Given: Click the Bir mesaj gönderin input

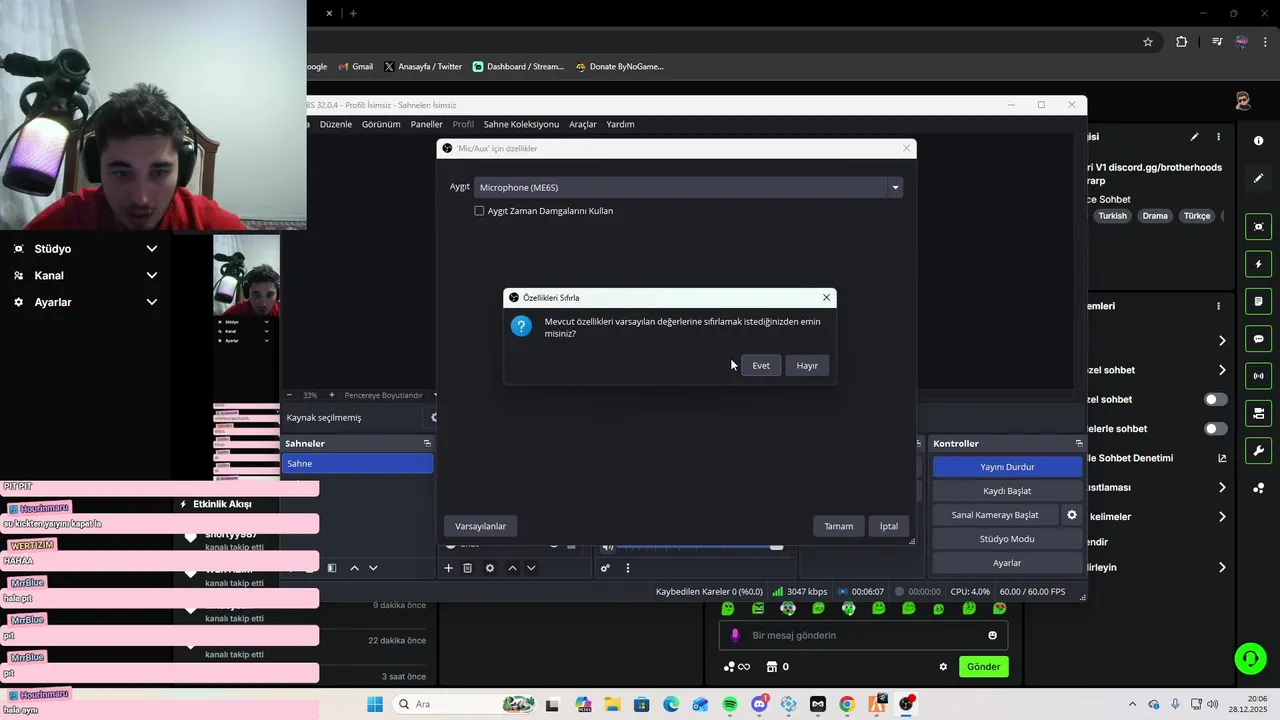Looking at the screenshot, I should 863,635.
